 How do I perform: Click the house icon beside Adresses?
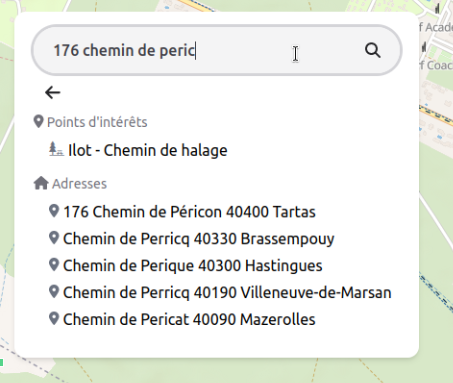pyautogui.click(x=41, y=183)
